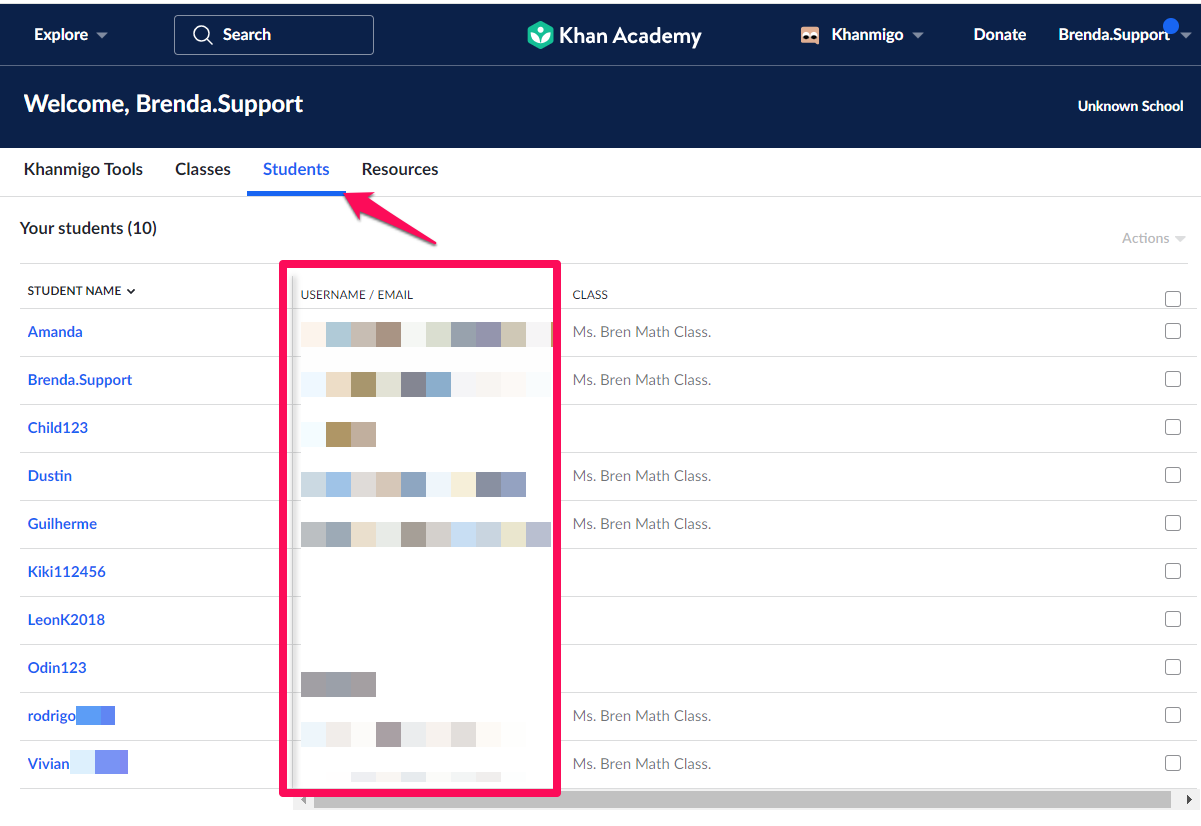This screenshot has height=826, width=1201.
Task: Click the search magnifier icon
Action: pyautogui.click(x=203, y=35)
